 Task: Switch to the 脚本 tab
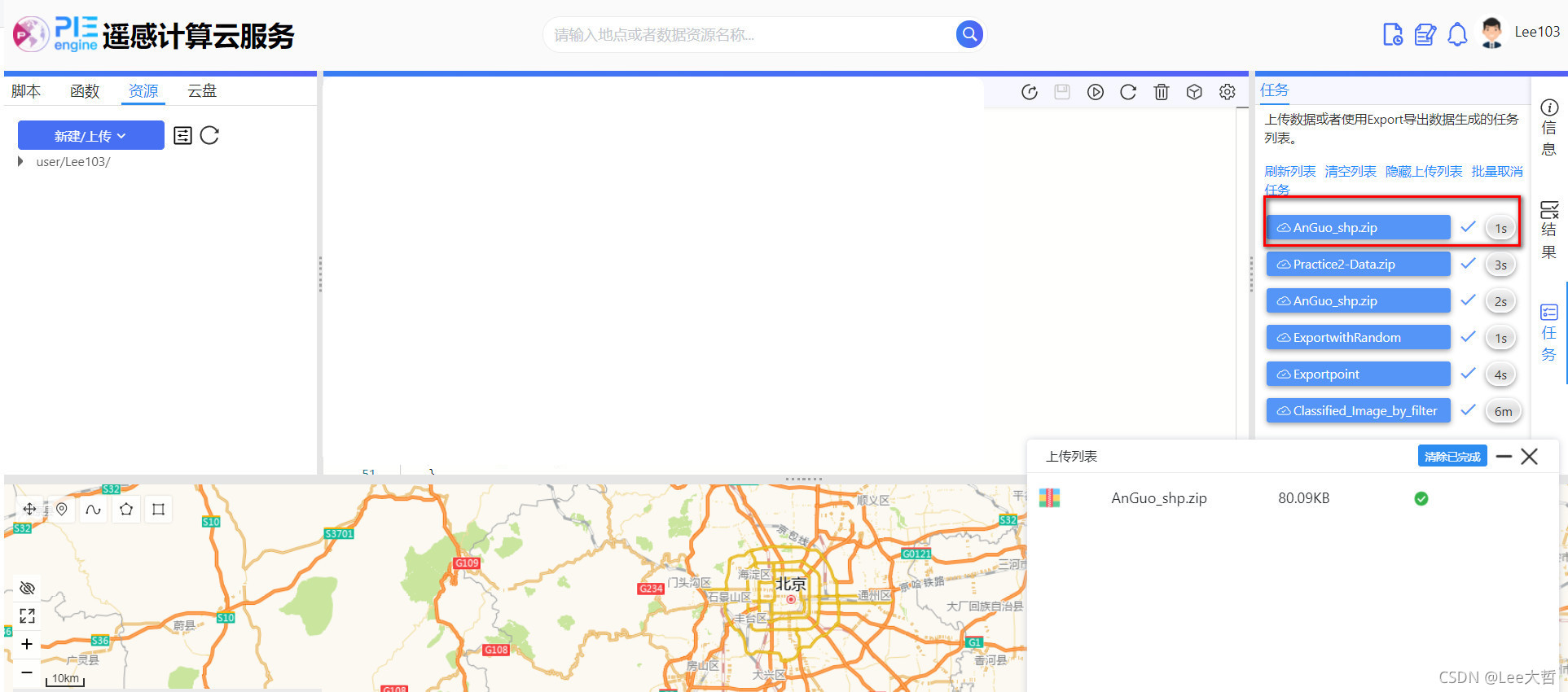point(26,91)
